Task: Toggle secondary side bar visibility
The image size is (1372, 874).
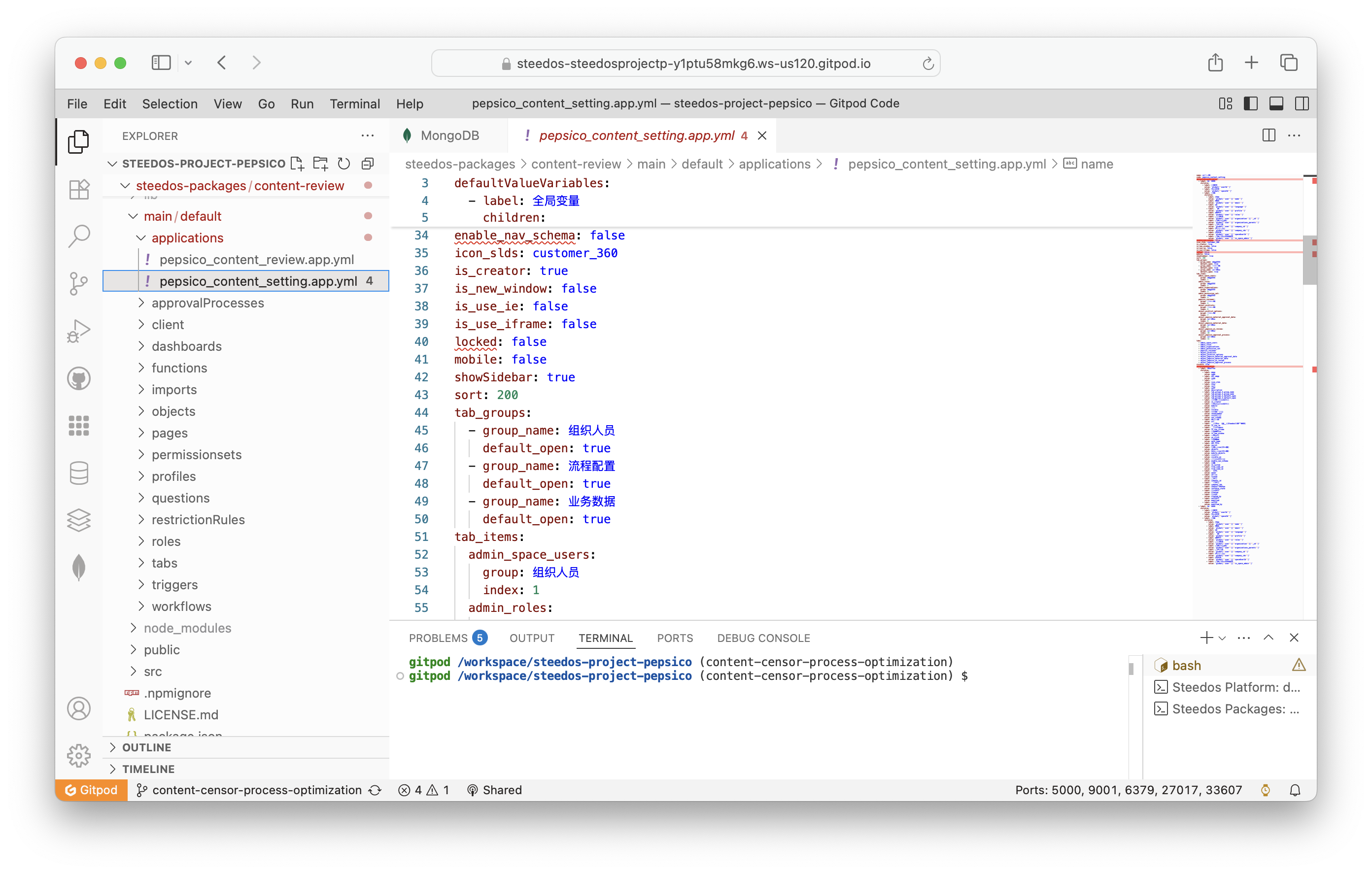Action: 1302,103
